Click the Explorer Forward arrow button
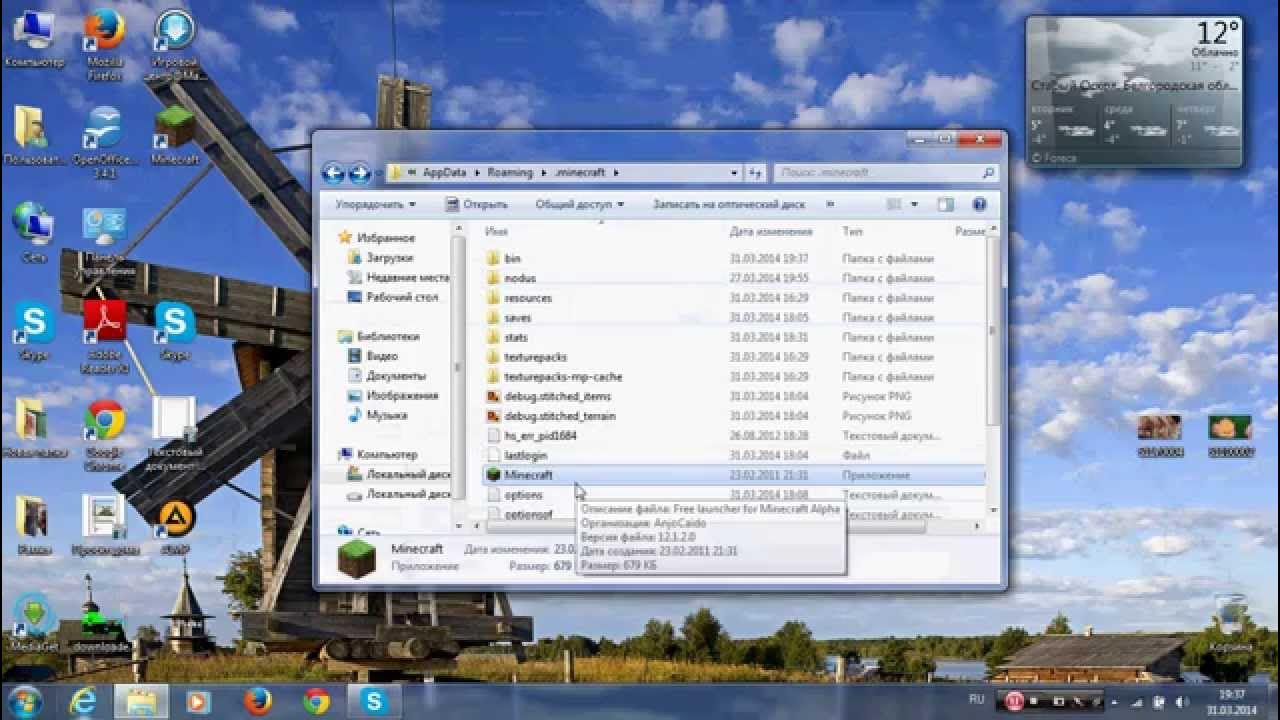This screenshot has width=1280, height=720. point(359,173)
